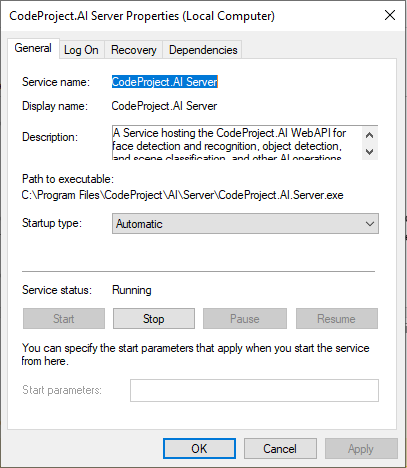
Task: Click description scroll up arrow
Action: [x=369, y=135]
